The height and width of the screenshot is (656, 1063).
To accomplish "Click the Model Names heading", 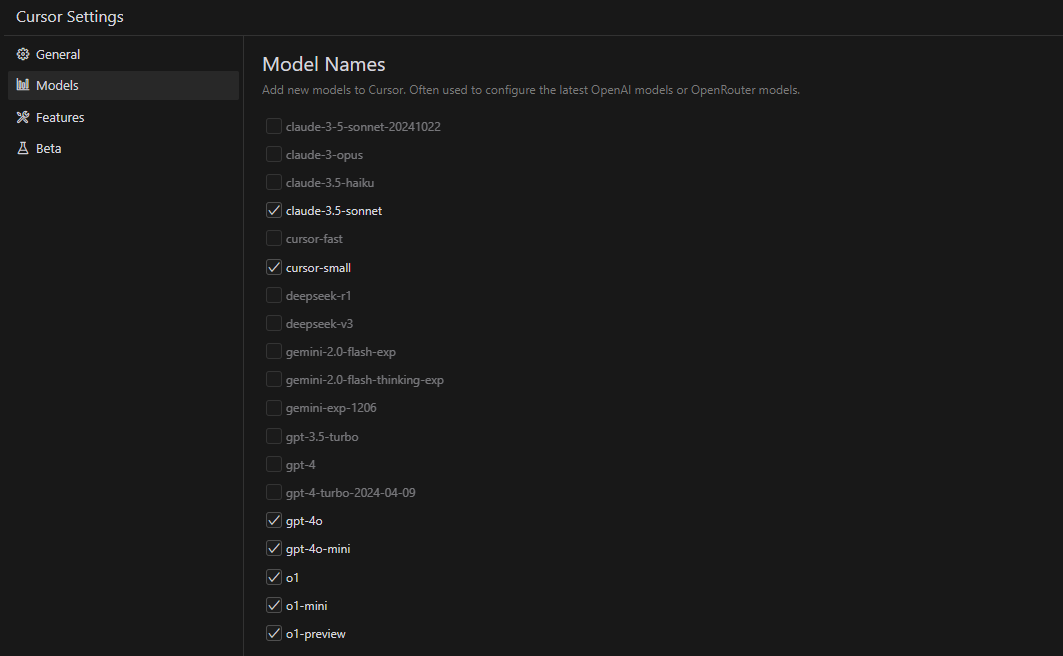I will [x=324, y=64].
